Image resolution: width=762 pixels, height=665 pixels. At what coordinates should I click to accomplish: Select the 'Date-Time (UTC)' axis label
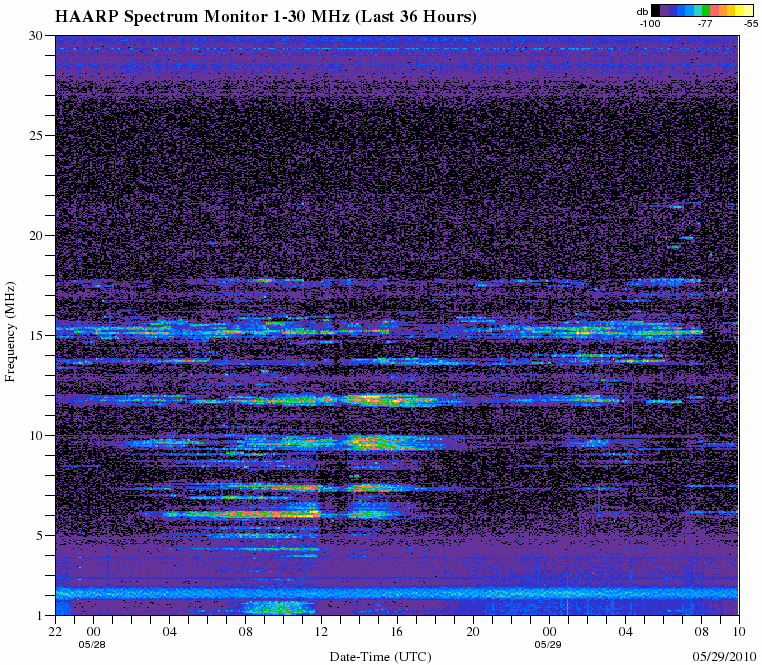point(381,657)
